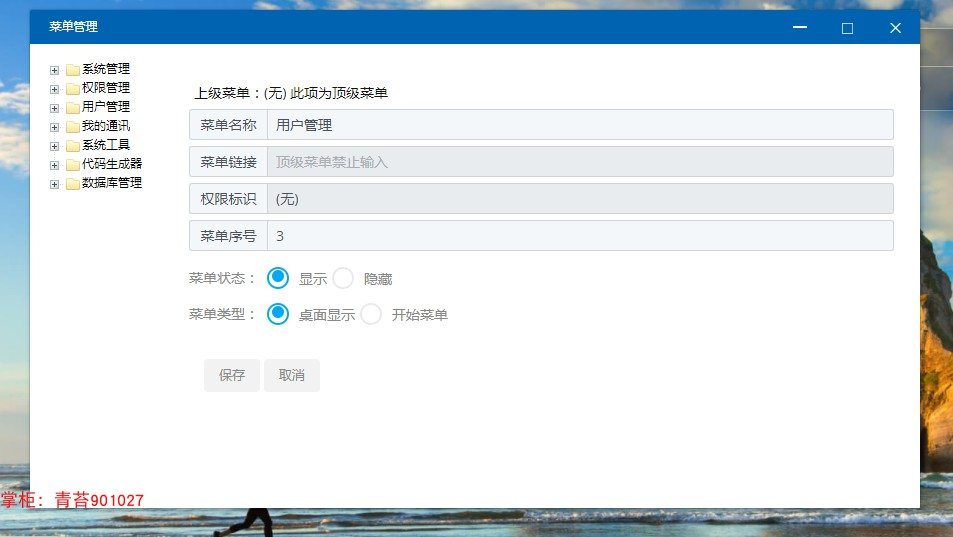Select the 我的通讯 tree label
Image resolution: width=953 pixels, height=537 pixels.
click(x=106, y=126)
